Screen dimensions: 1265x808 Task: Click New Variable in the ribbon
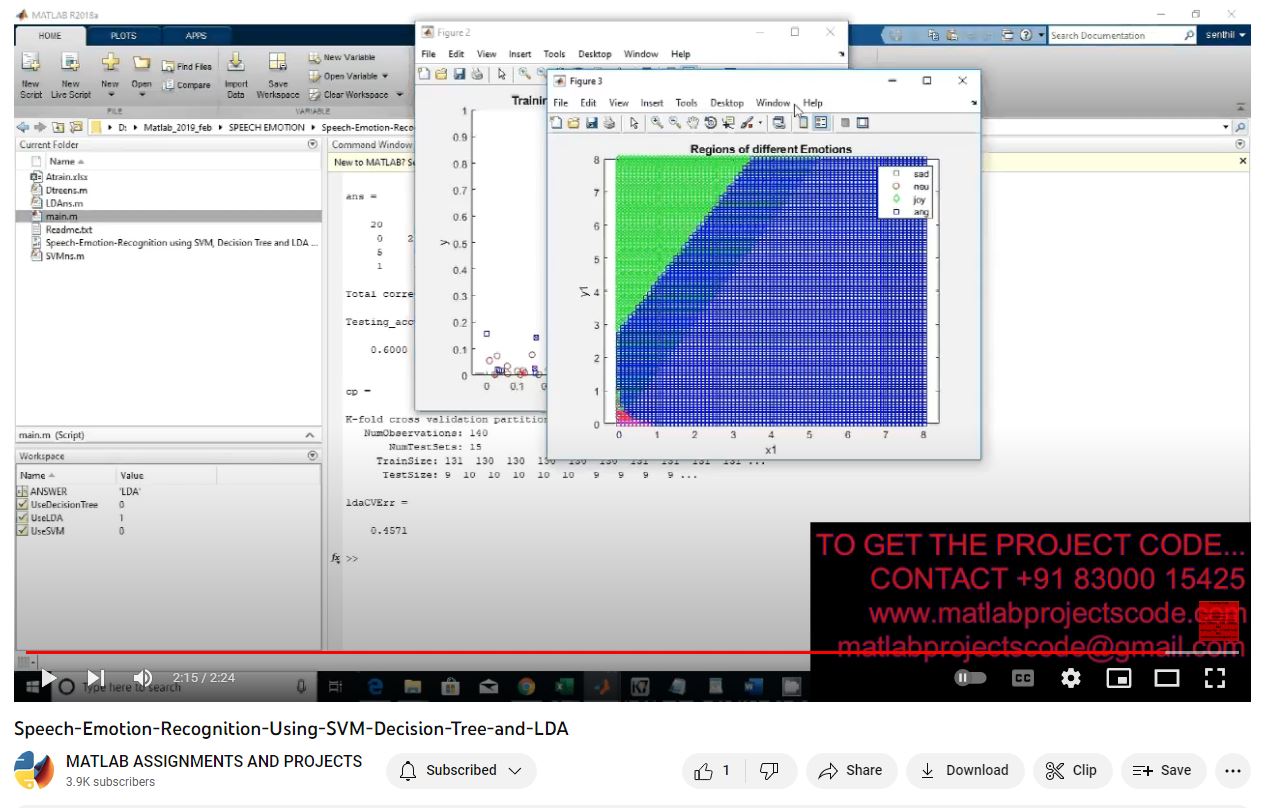point(342,58)
